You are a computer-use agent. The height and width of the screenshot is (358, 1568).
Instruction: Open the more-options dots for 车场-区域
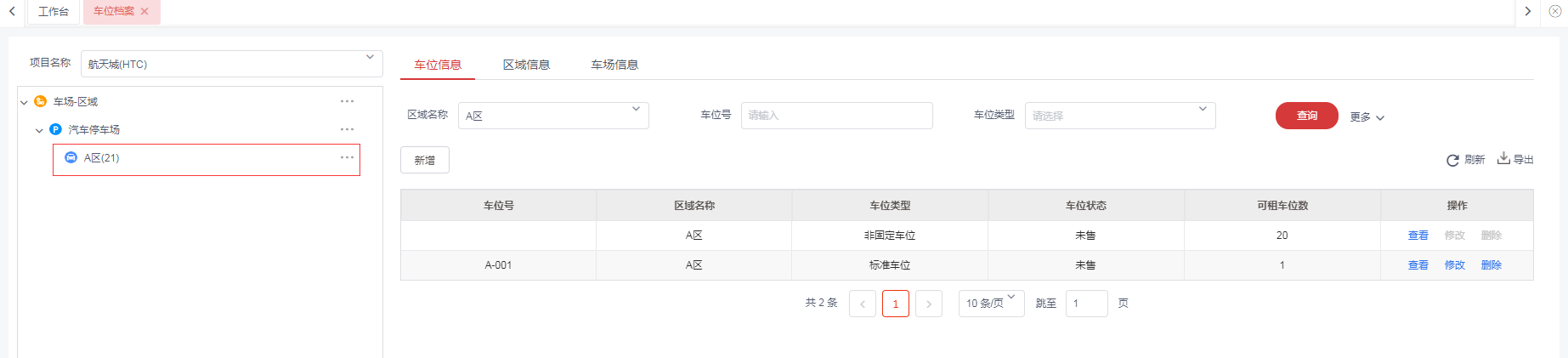click(347, 101)
